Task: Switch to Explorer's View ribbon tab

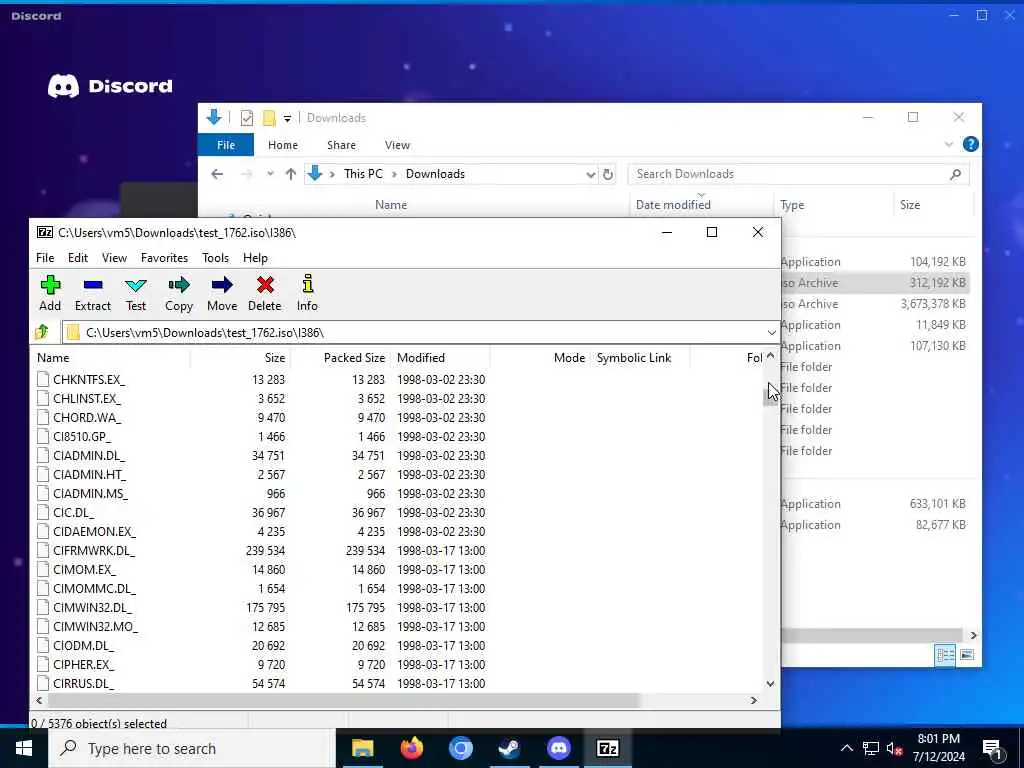Action: click(397, 145)
